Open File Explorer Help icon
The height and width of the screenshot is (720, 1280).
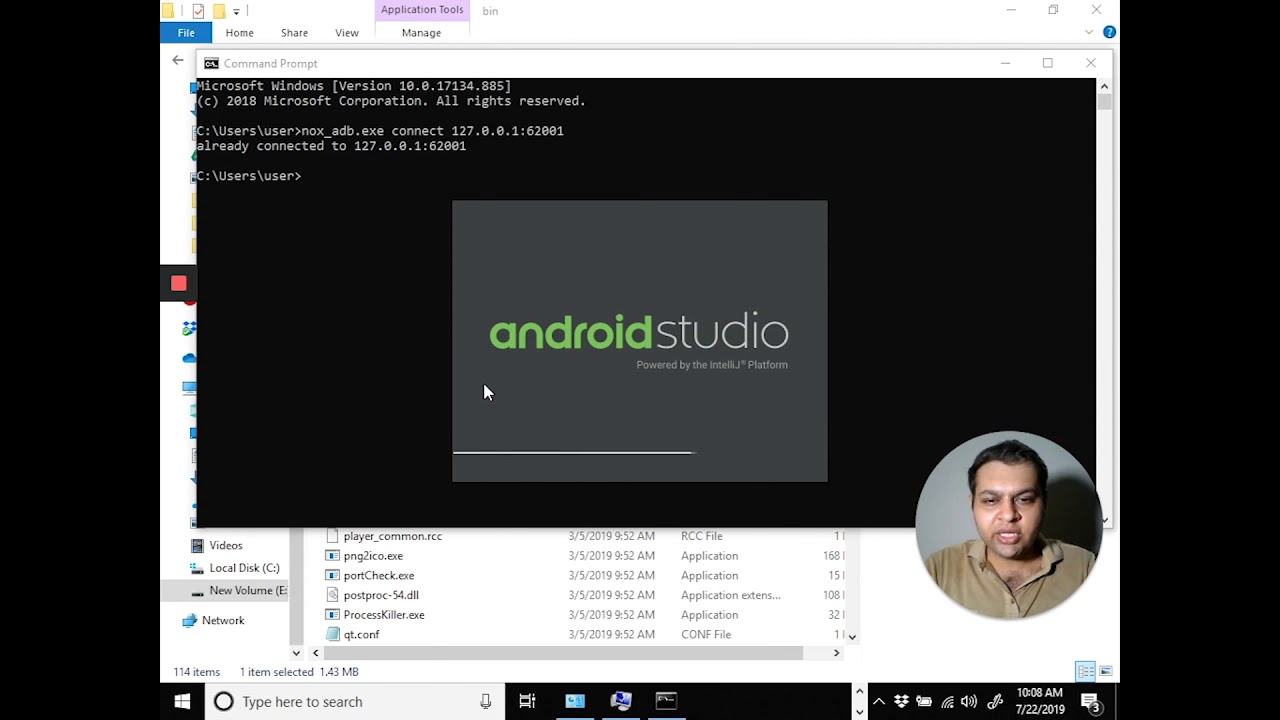[1109, 32]
